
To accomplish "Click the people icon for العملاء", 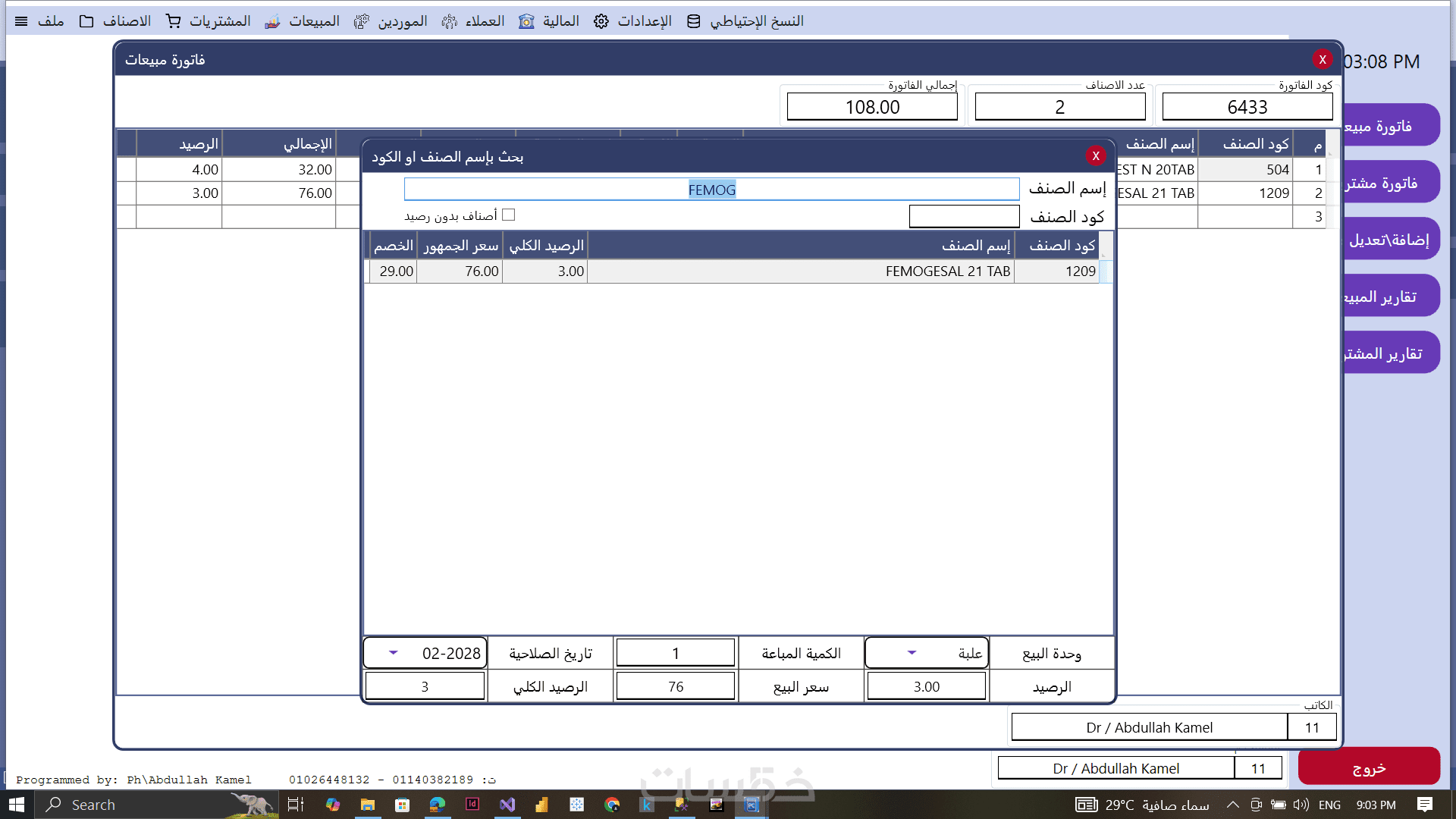I will (450, 21).
